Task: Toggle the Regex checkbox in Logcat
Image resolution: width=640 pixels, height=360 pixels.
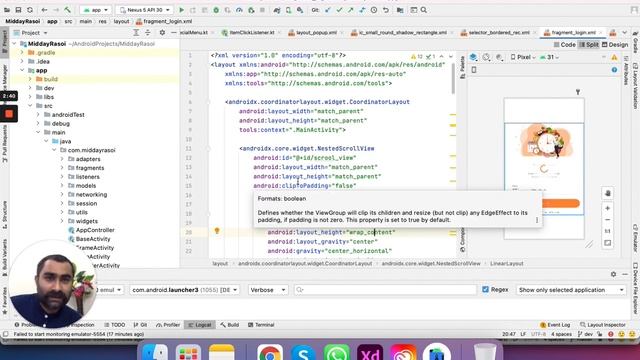Action: [x=485, y=289]
